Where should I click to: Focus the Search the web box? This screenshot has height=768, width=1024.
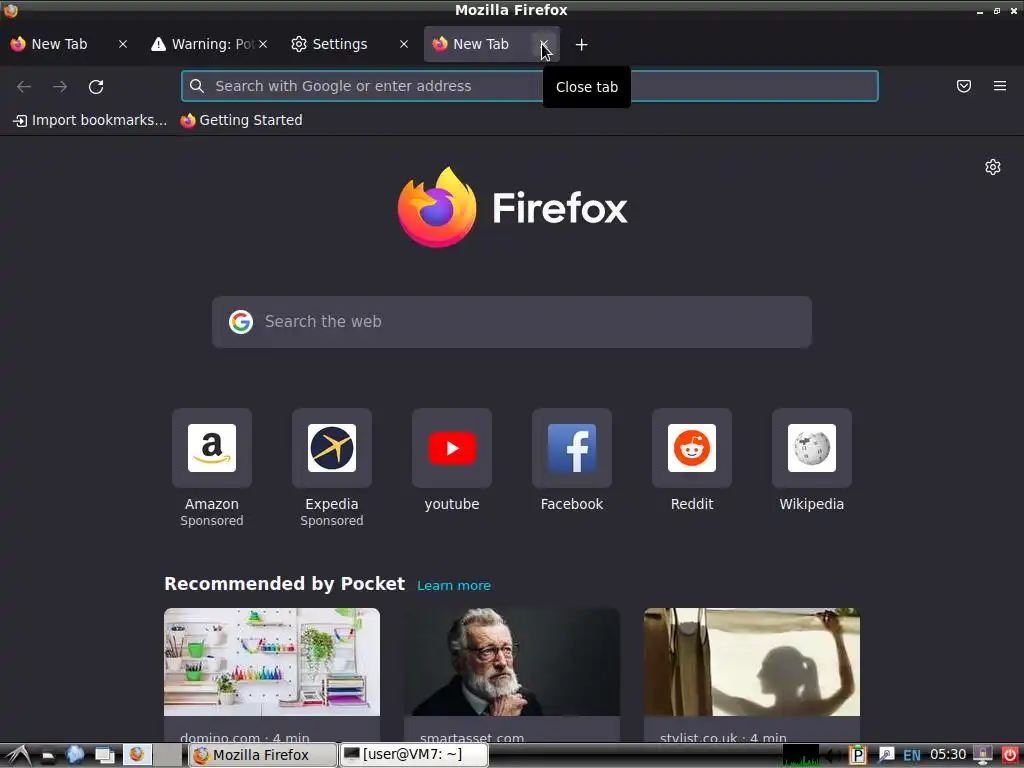512,322
